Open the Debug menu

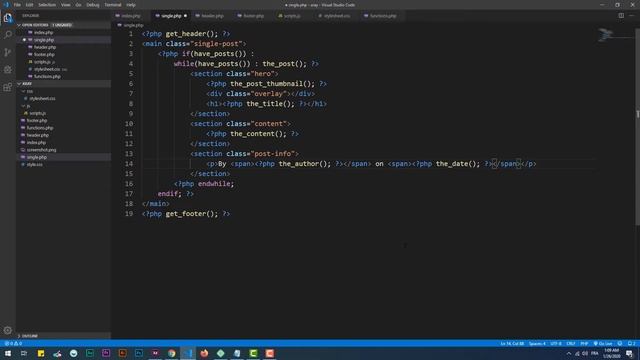(93, 5)
